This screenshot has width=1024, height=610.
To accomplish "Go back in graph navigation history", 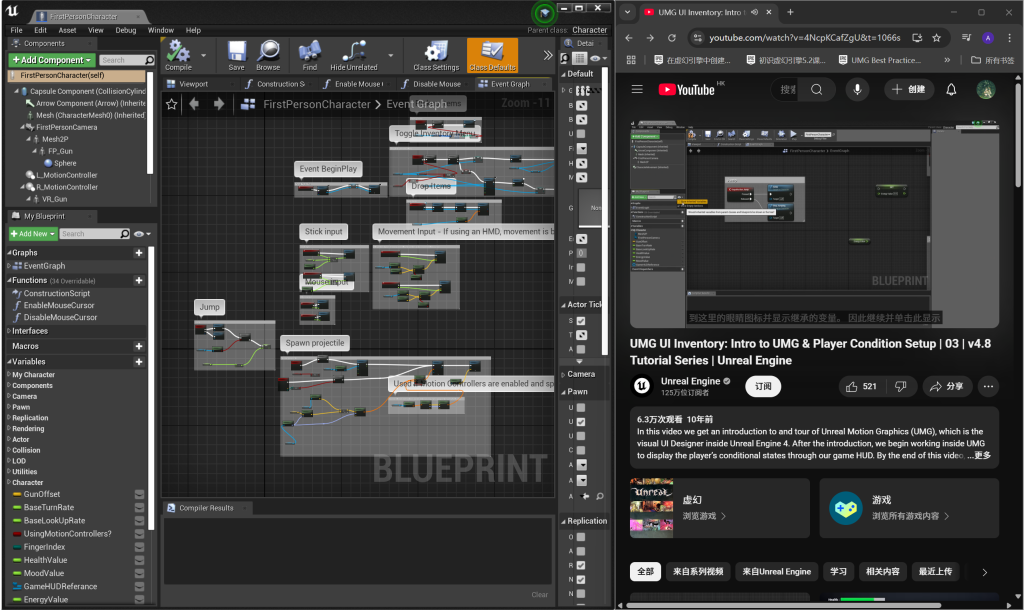I will click(x=194, y=104).
